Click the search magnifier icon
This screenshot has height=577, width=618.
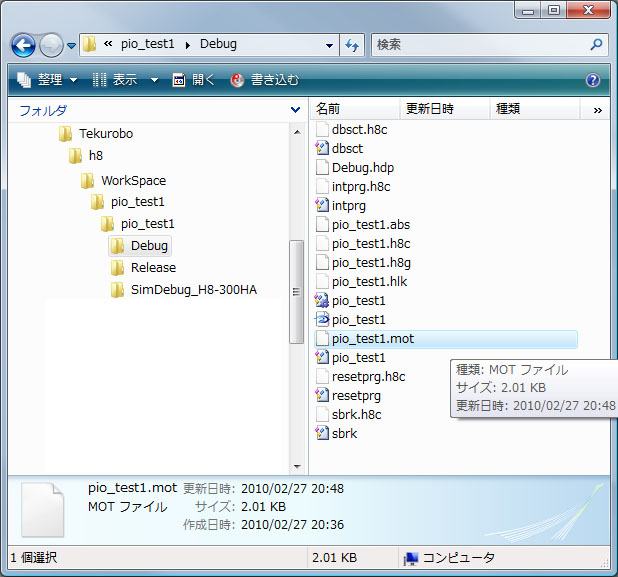(596, 45)
